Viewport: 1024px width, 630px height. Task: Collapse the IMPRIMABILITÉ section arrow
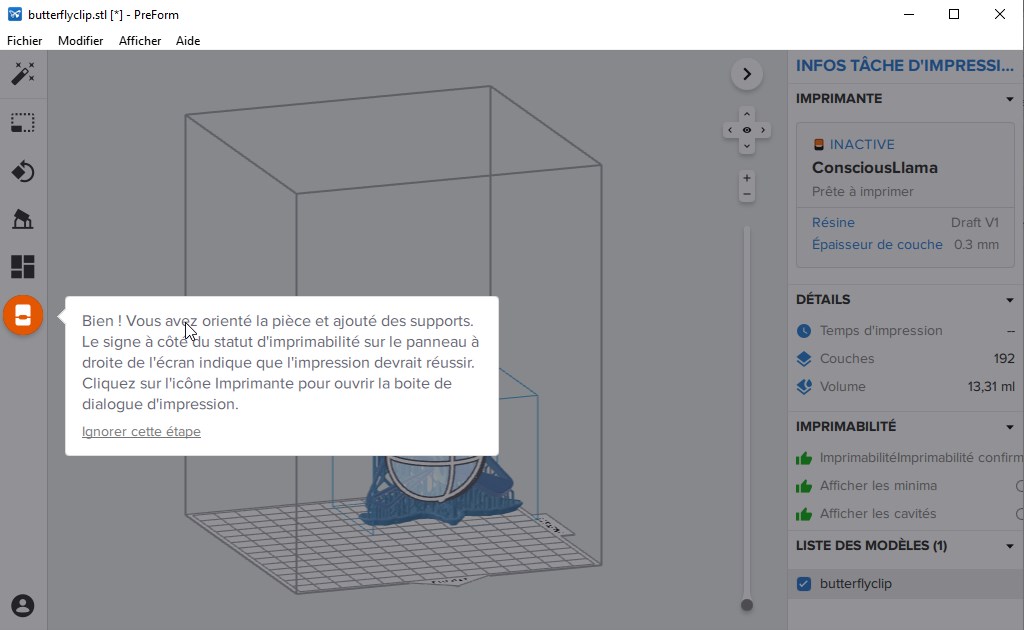[1010, 427]
